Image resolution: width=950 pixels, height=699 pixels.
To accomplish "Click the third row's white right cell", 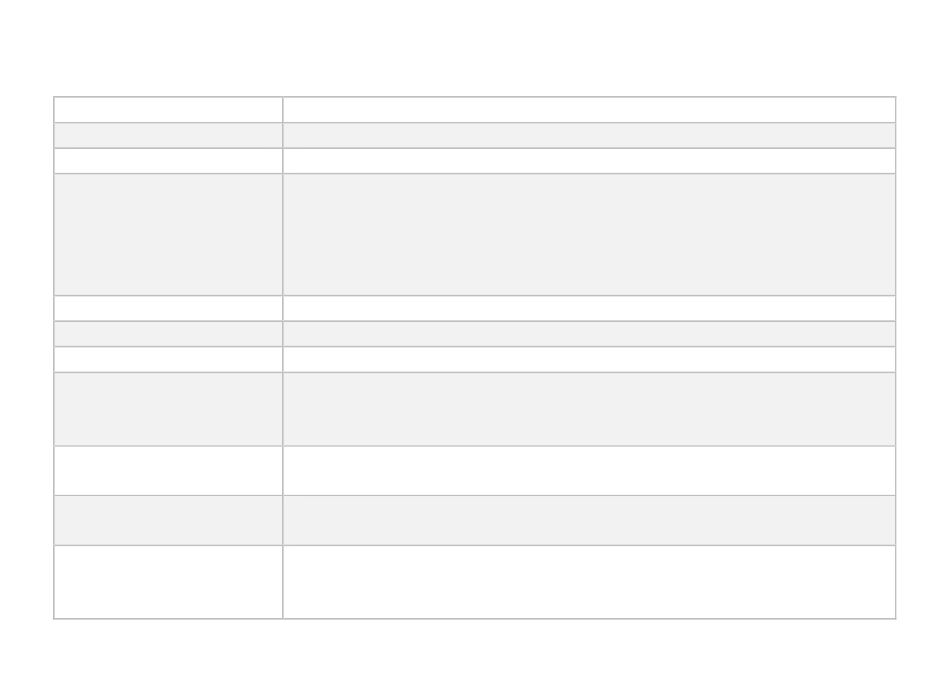I will pos(589,161).
